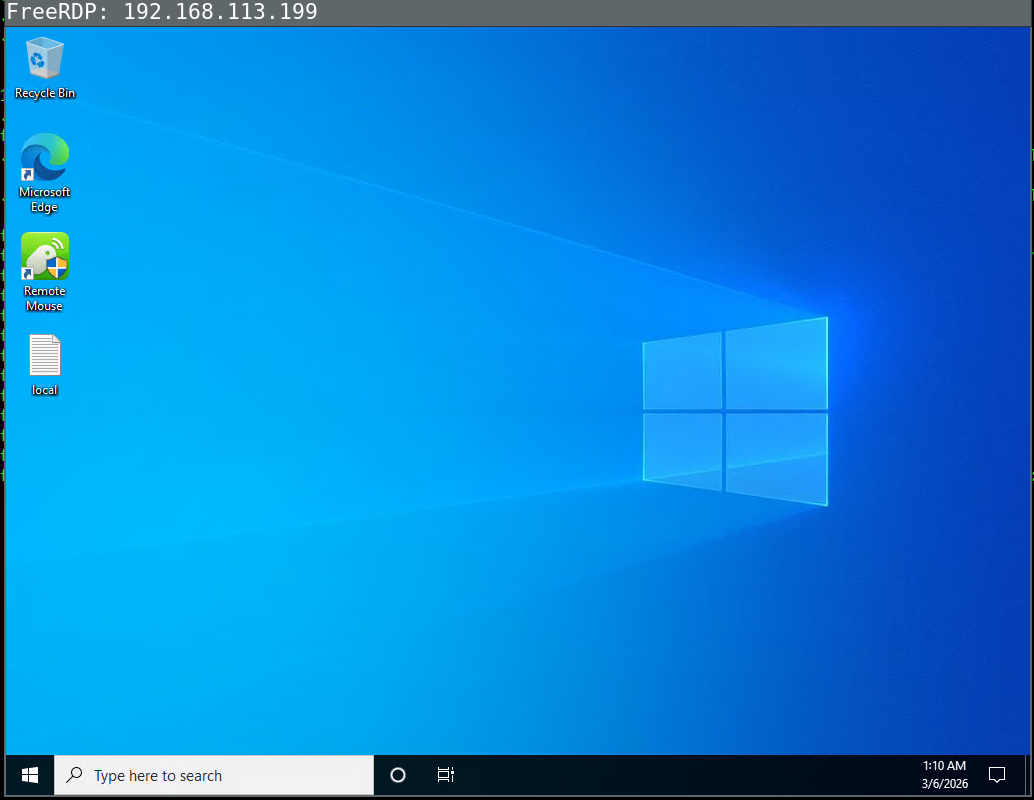
Task: Open Task View from the taskbar
Action: point(446,775)
